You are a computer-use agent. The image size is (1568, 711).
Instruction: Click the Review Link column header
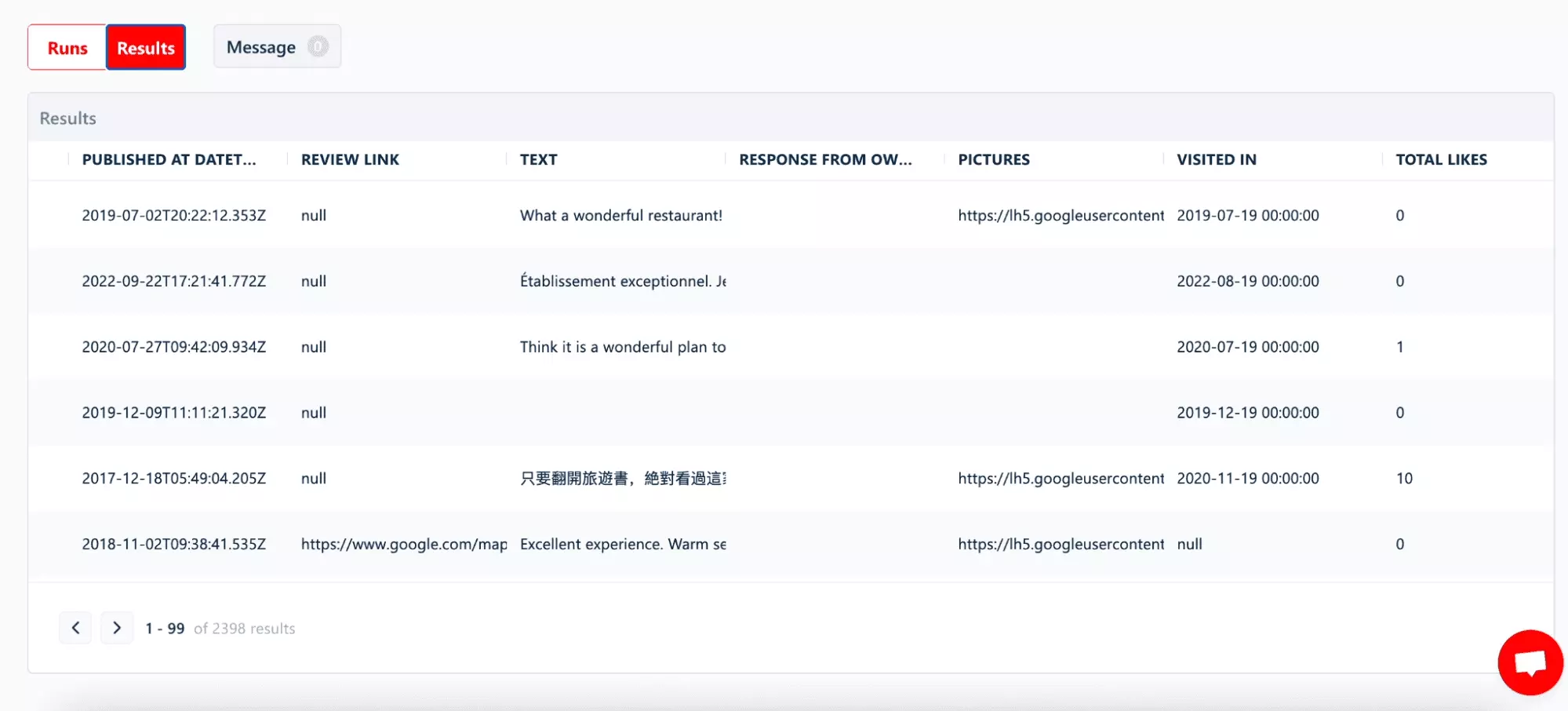coord(350,159)
